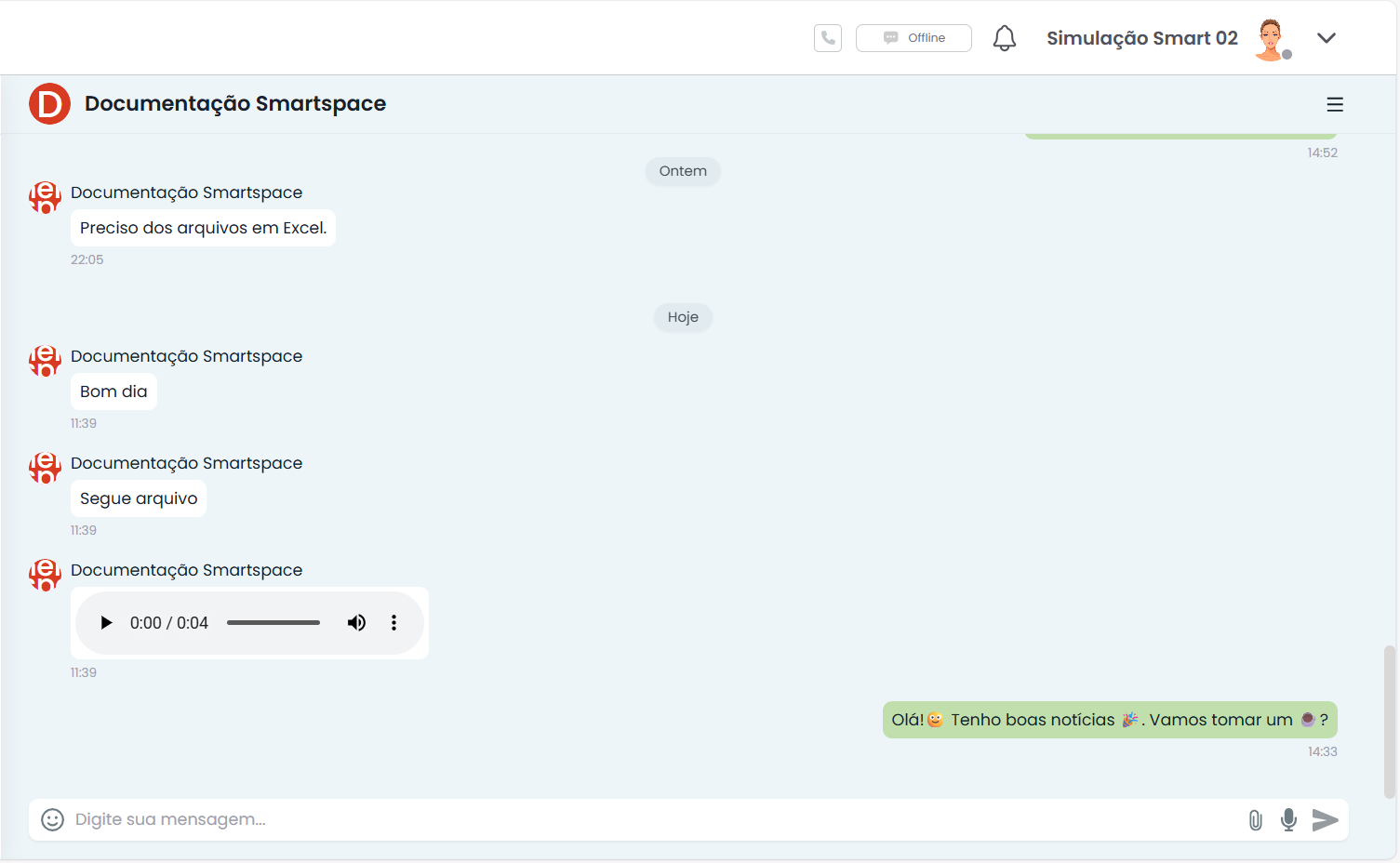Open the hamburger menu in chat header
Image resolution: width=1400 pixels, height=863 pixels.
(1334, 104)
